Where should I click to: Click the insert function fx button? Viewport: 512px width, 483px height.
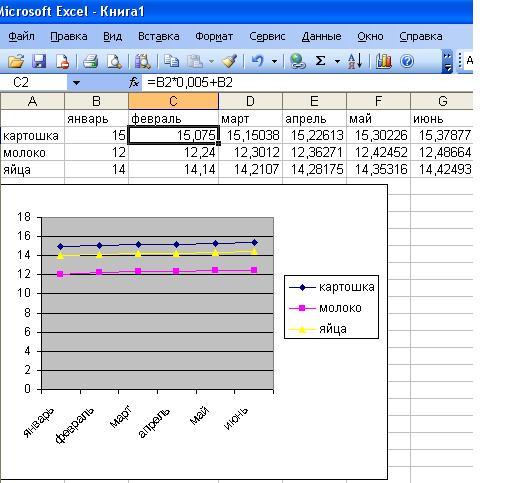pyautogui.click(x=134, y=82)
